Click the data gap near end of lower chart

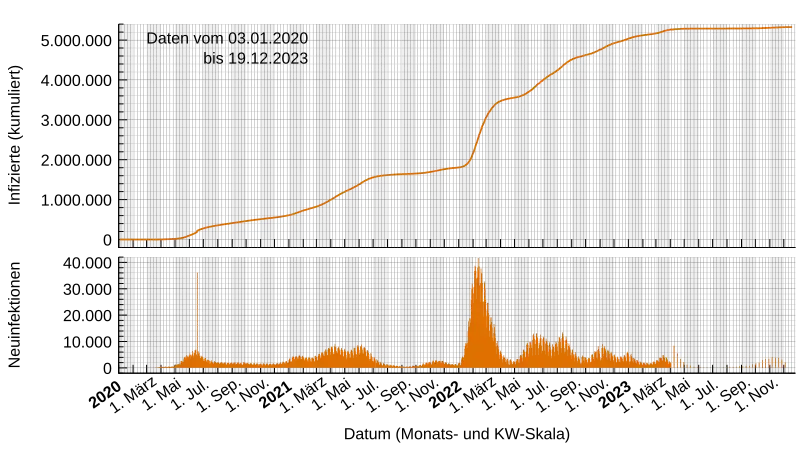coord(715,367)
